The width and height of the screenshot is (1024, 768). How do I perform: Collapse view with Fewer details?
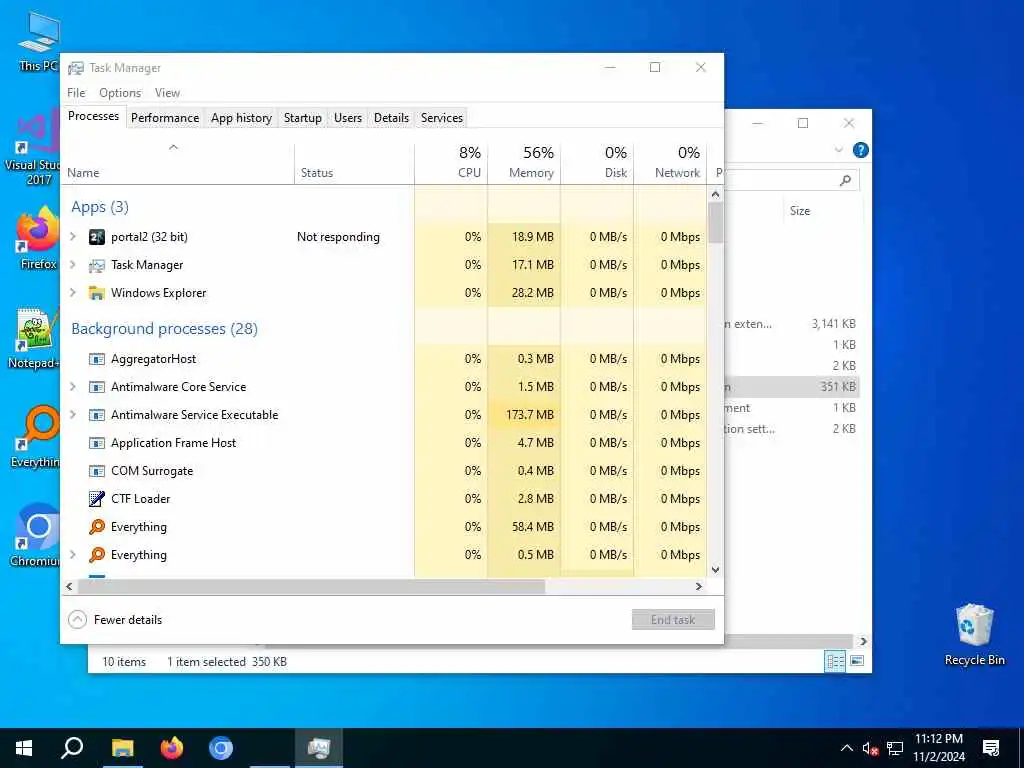point(116,620)
